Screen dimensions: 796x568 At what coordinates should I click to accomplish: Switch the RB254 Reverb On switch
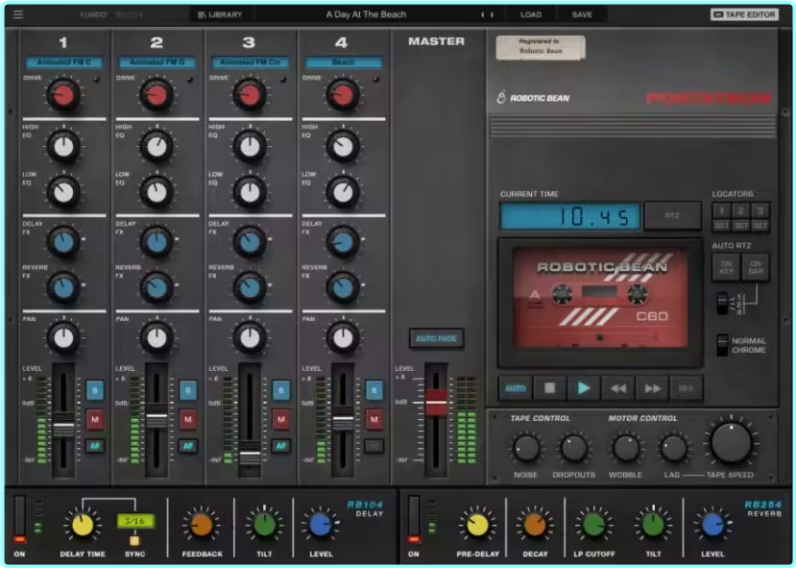[x=414, y=519]
